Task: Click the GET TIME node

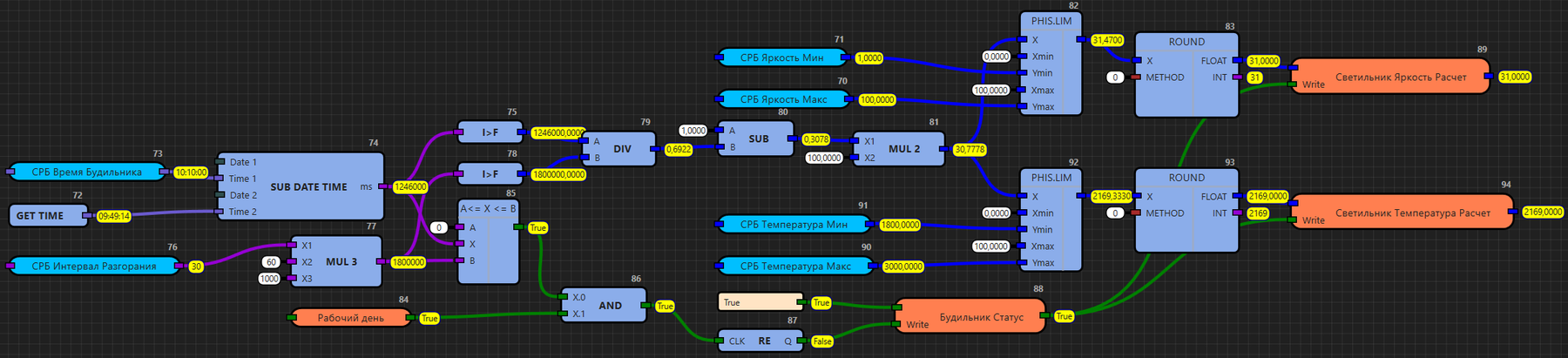Action: click(49, 215)
